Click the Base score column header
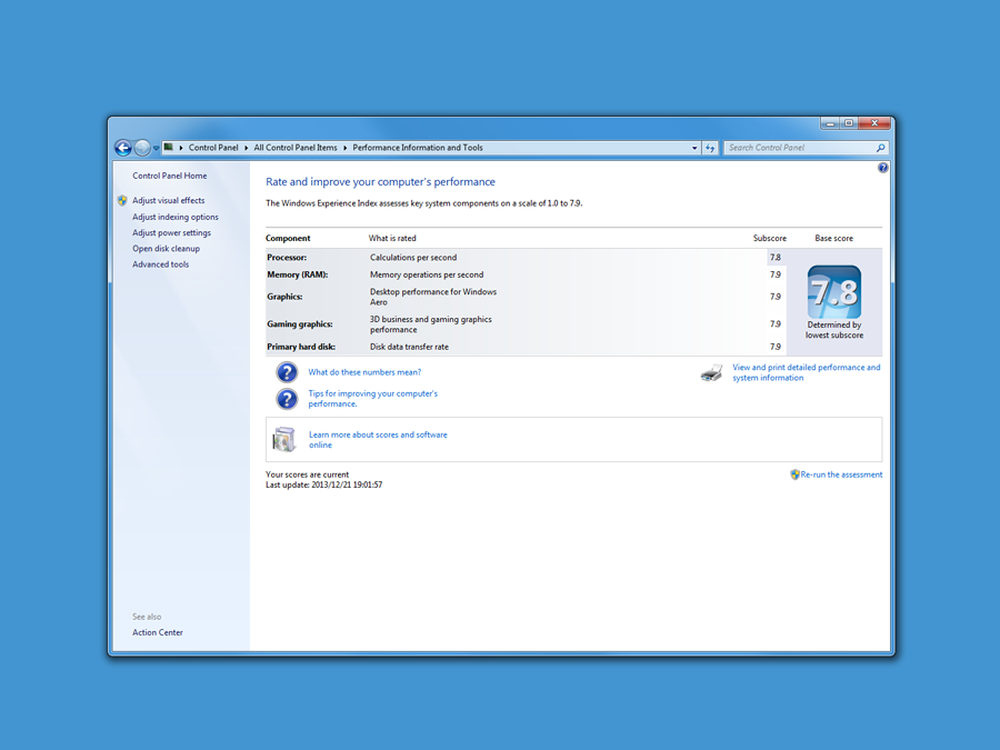 [834, 238]
